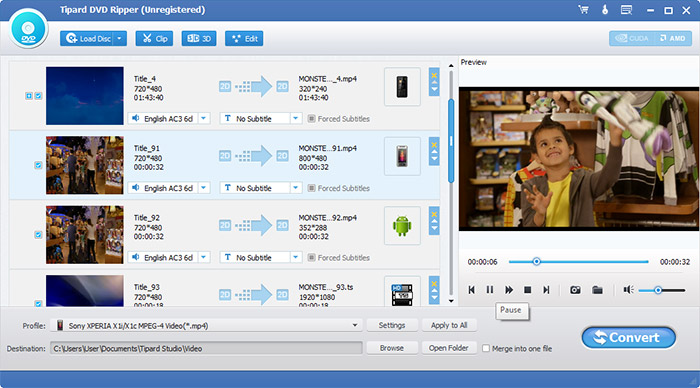
Task: Move Title_91 down with arrow icon
Action: click(434, 159)
